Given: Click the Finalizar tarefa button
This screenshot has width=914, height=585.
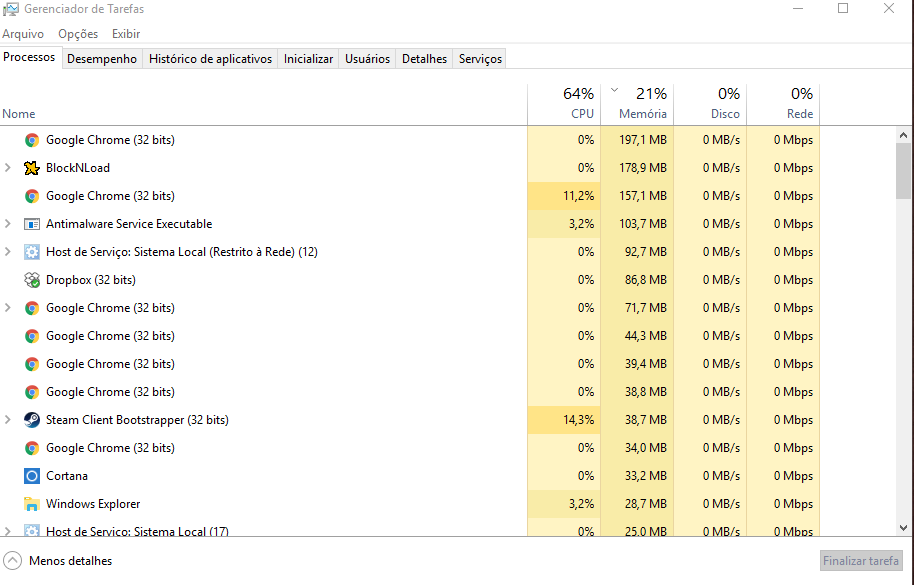Looking at the screenshot, I should 861,561.
